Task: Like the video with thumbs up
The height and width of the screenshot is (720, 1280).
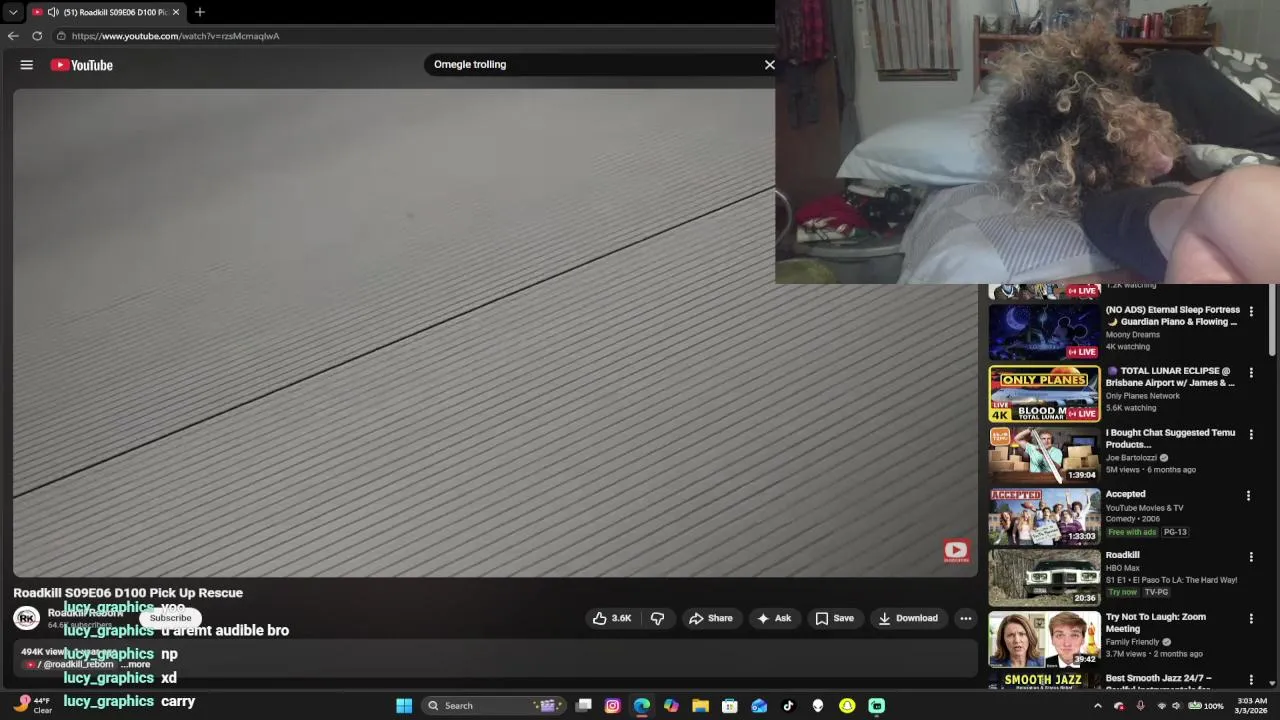Action: pyautogui.click(x=611, y=618)
